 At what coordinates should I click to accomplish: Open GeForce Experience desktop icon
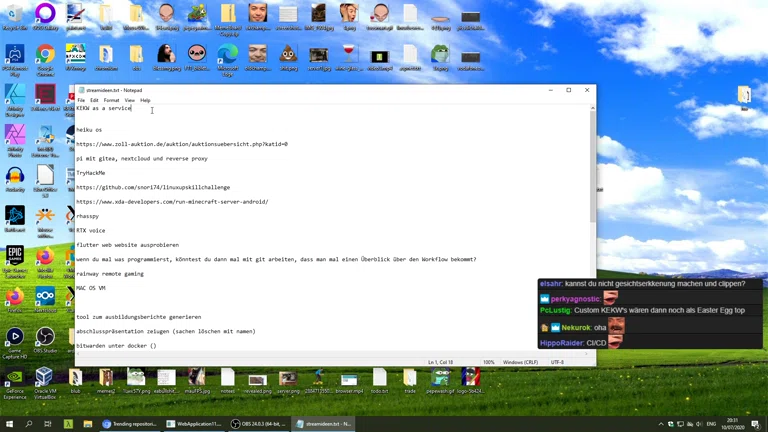tap(14, 379)
